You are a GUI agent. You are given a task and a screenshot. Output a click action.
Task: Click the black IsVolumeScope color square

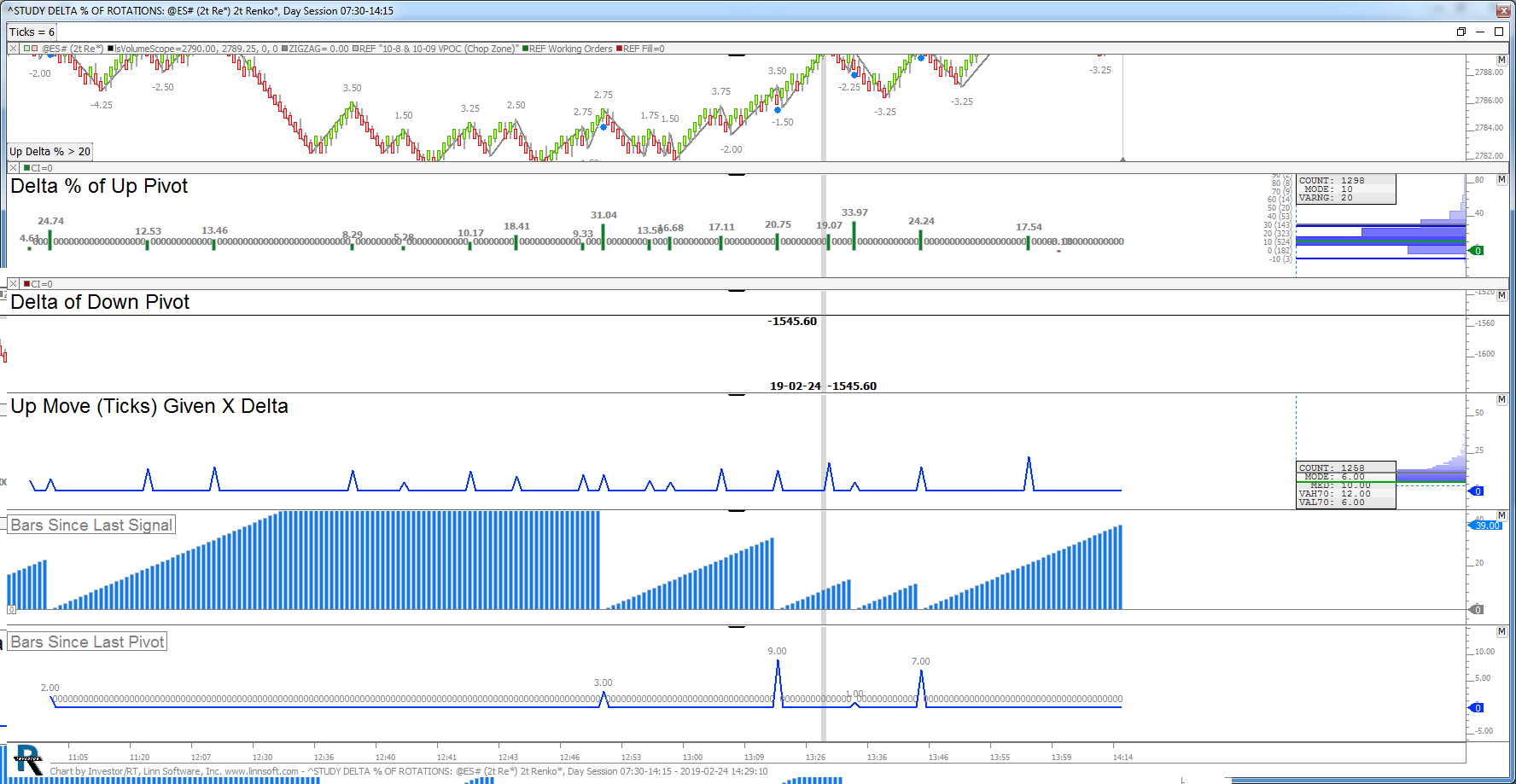click(111, 49)
